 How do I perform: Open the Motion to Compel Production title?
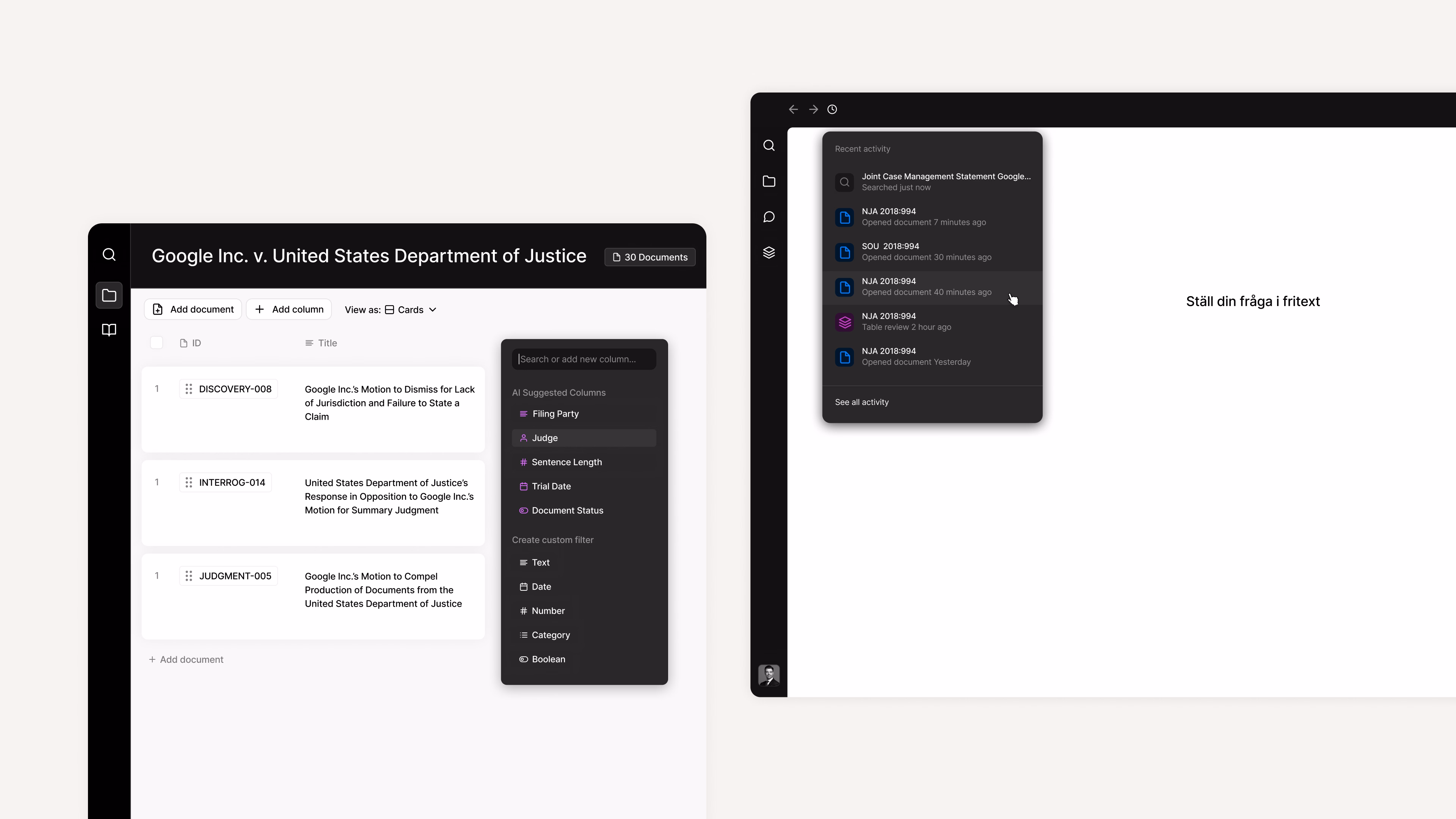pos(383,590)
